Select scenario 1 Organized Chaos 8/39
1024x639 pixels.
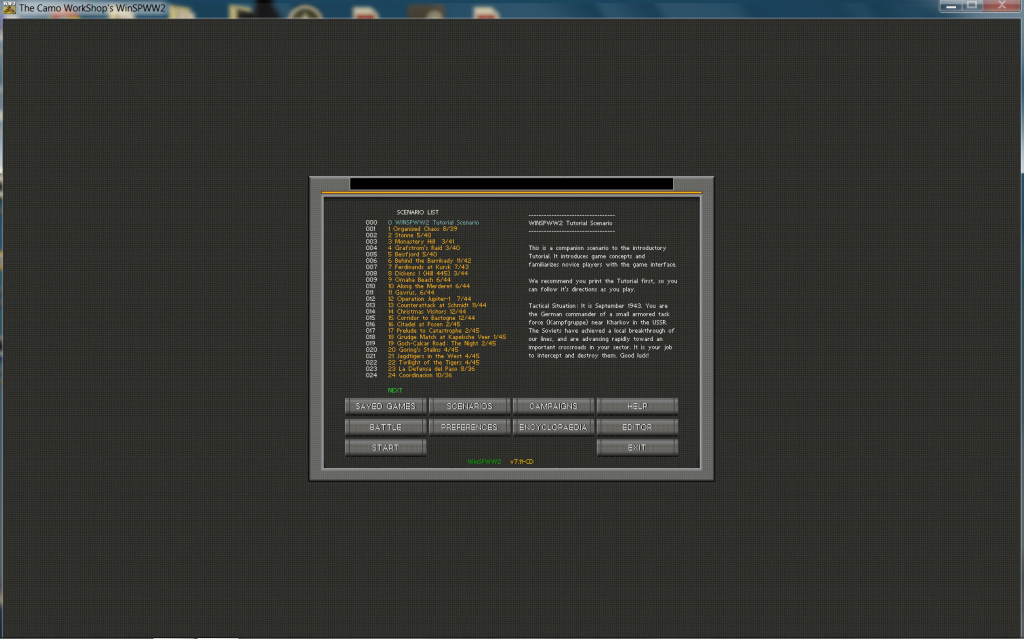coord(423,229)
